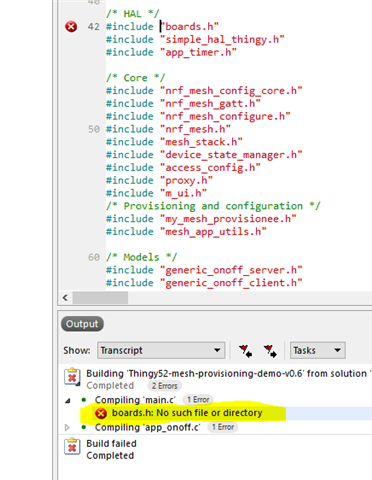Click the clipboard icon beside Build failed
Viewport: 372px width, 480px height.
tap(72, 447)
